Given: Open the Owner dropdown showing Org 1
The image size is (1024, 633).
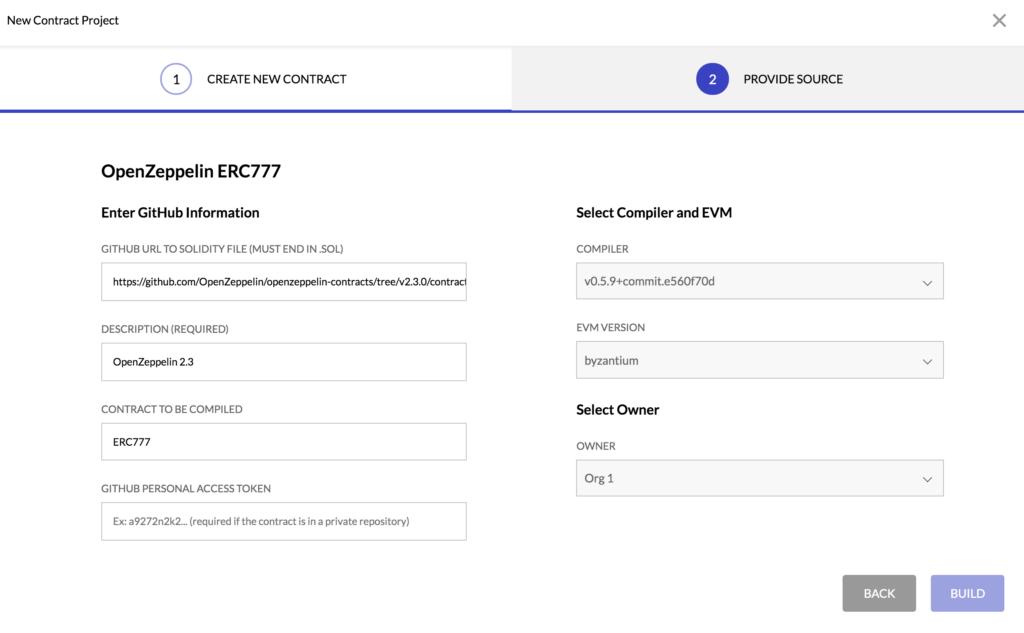Looking at the screenshot, I should pos(760,478).
